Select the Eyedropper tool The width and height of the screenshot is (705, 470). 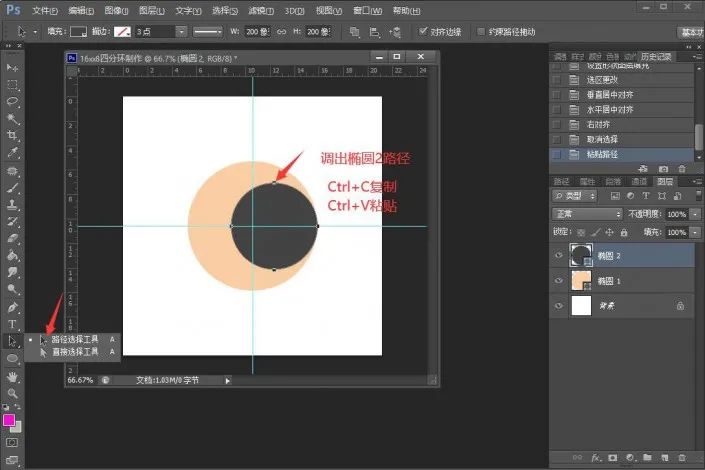click(12, 152)
